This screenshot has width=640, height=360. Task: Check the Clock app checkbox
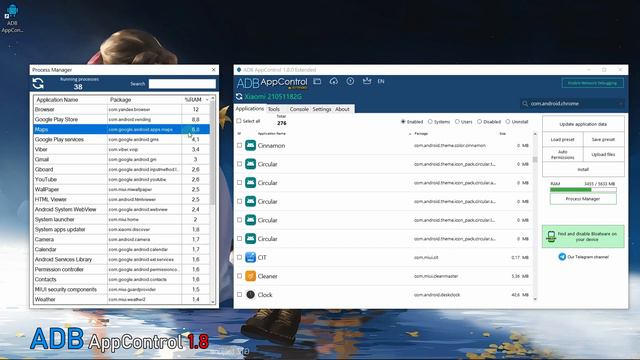tap(239, 294)
